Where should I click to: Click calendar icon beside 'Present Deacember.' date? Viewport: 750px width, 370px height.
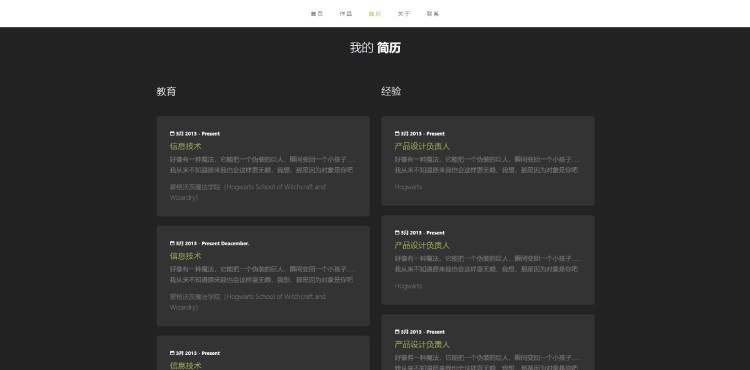[172, 243]
